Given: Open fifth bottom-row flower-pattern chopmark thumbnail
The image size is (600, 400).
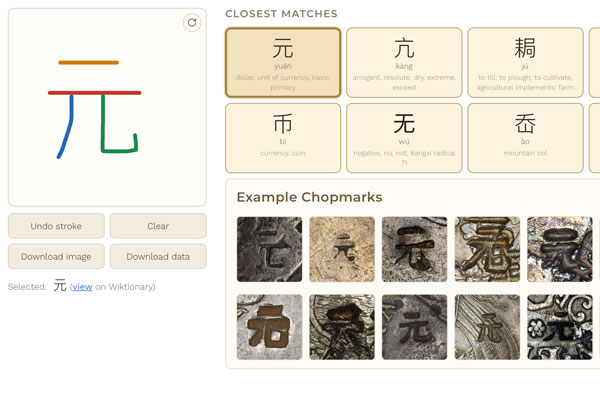Looking at the screenshot, I should 559,327.
